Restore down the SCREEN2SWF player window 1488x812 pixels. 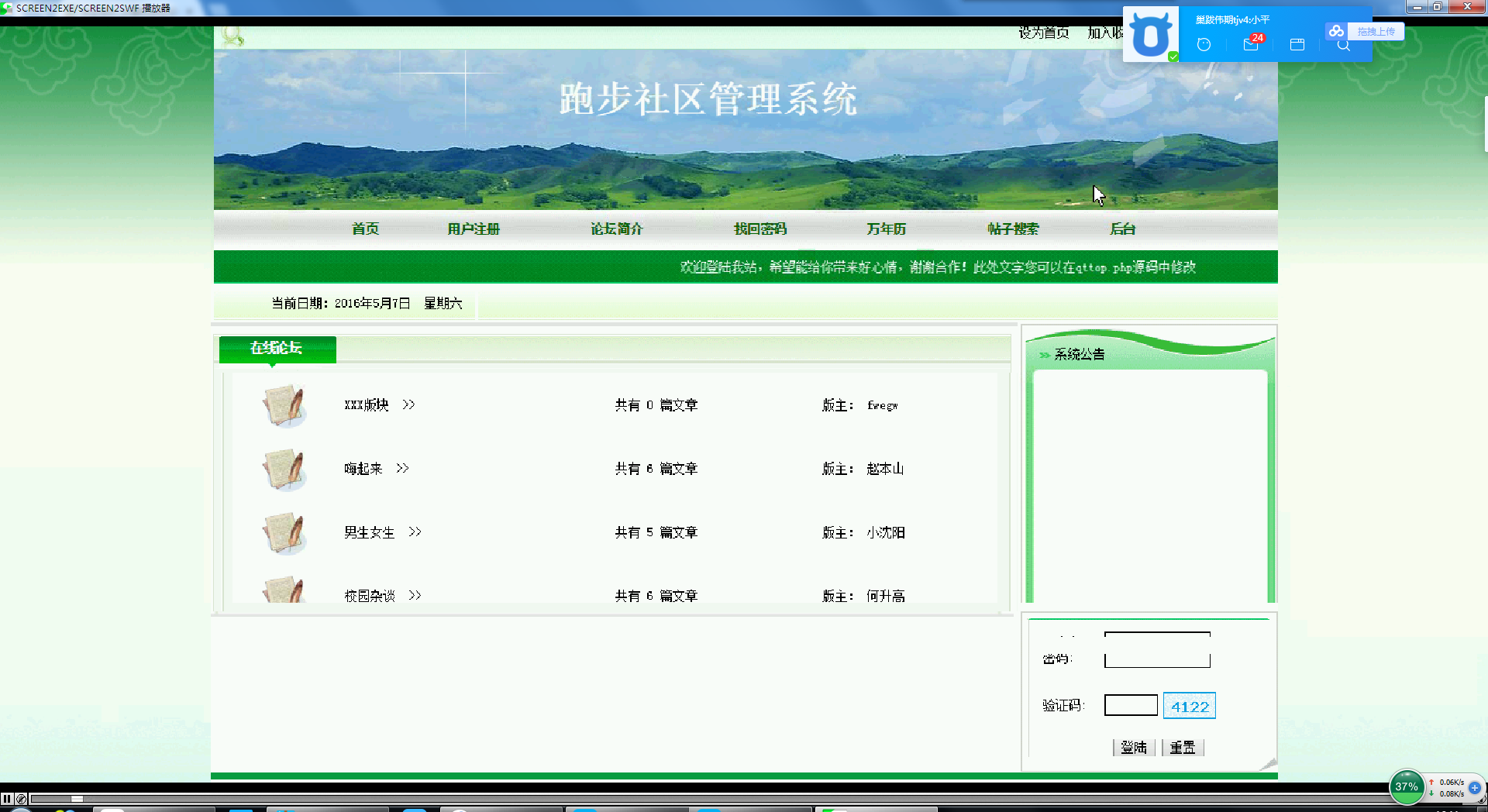pos(1436,7)
